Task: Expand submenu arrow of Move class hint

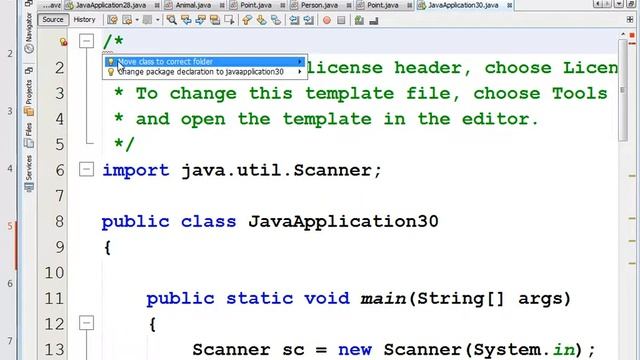Action: (300, 62)
